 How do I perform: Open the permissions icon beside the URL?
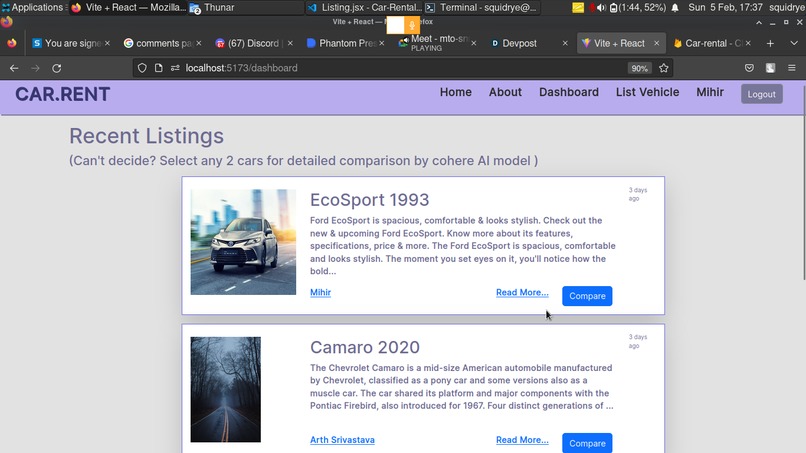click(x=175, y=68)
